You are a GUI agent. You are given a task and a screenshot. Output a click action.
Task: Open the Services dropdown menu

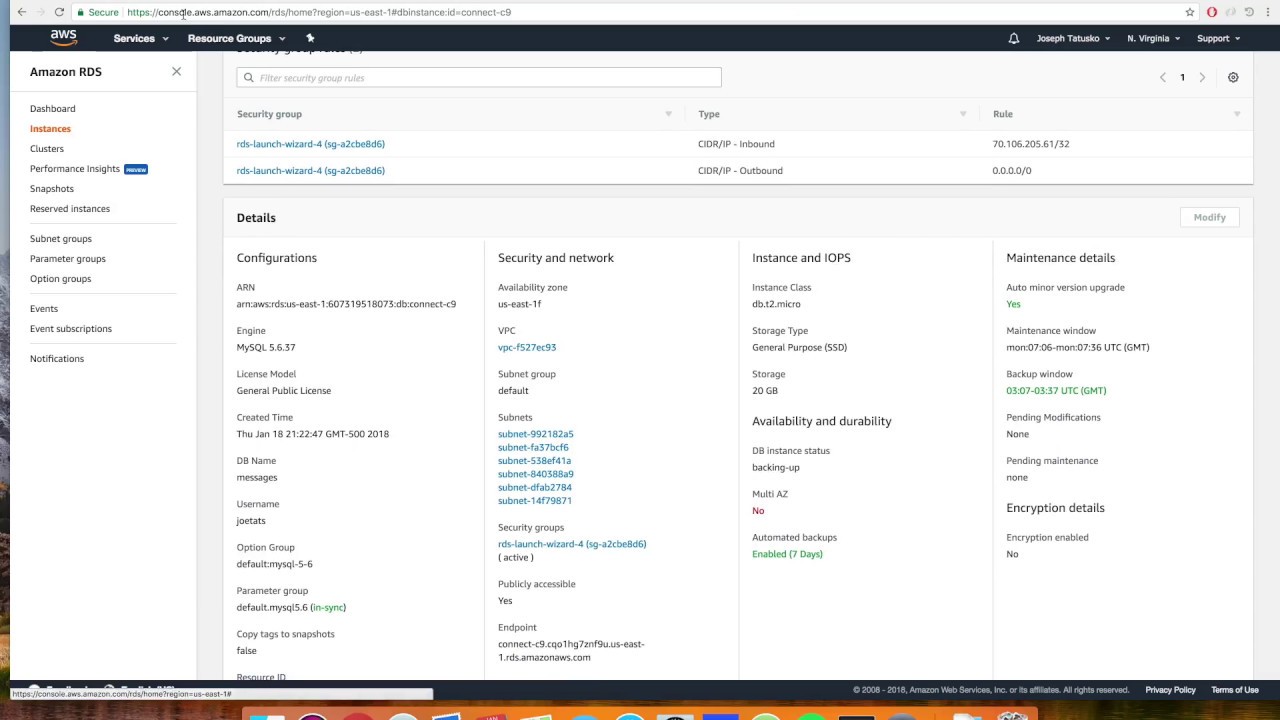(x=141, y=38)
